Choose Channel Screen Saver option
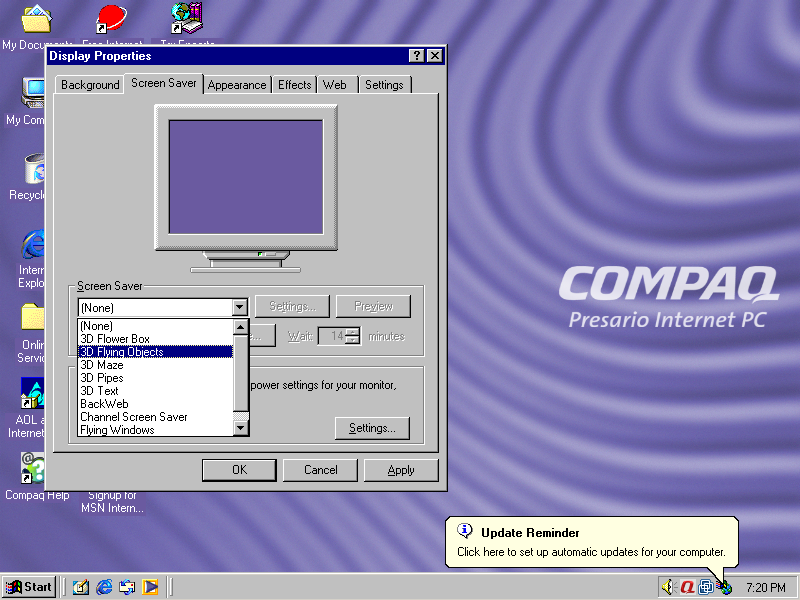The height and width of the screenshot is (600, 800). [156, 417]
